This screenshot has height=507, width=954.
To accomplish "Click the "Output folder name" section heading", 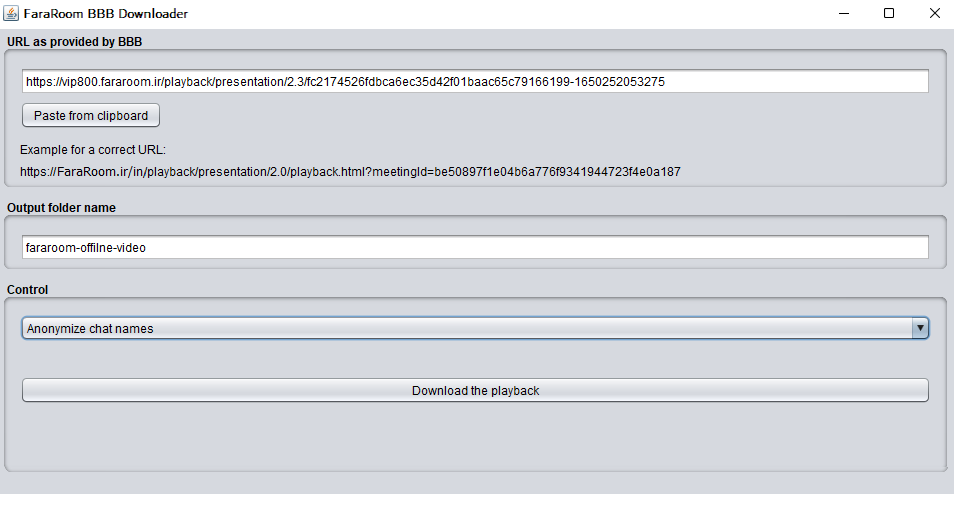I will (x=61, y=208).
